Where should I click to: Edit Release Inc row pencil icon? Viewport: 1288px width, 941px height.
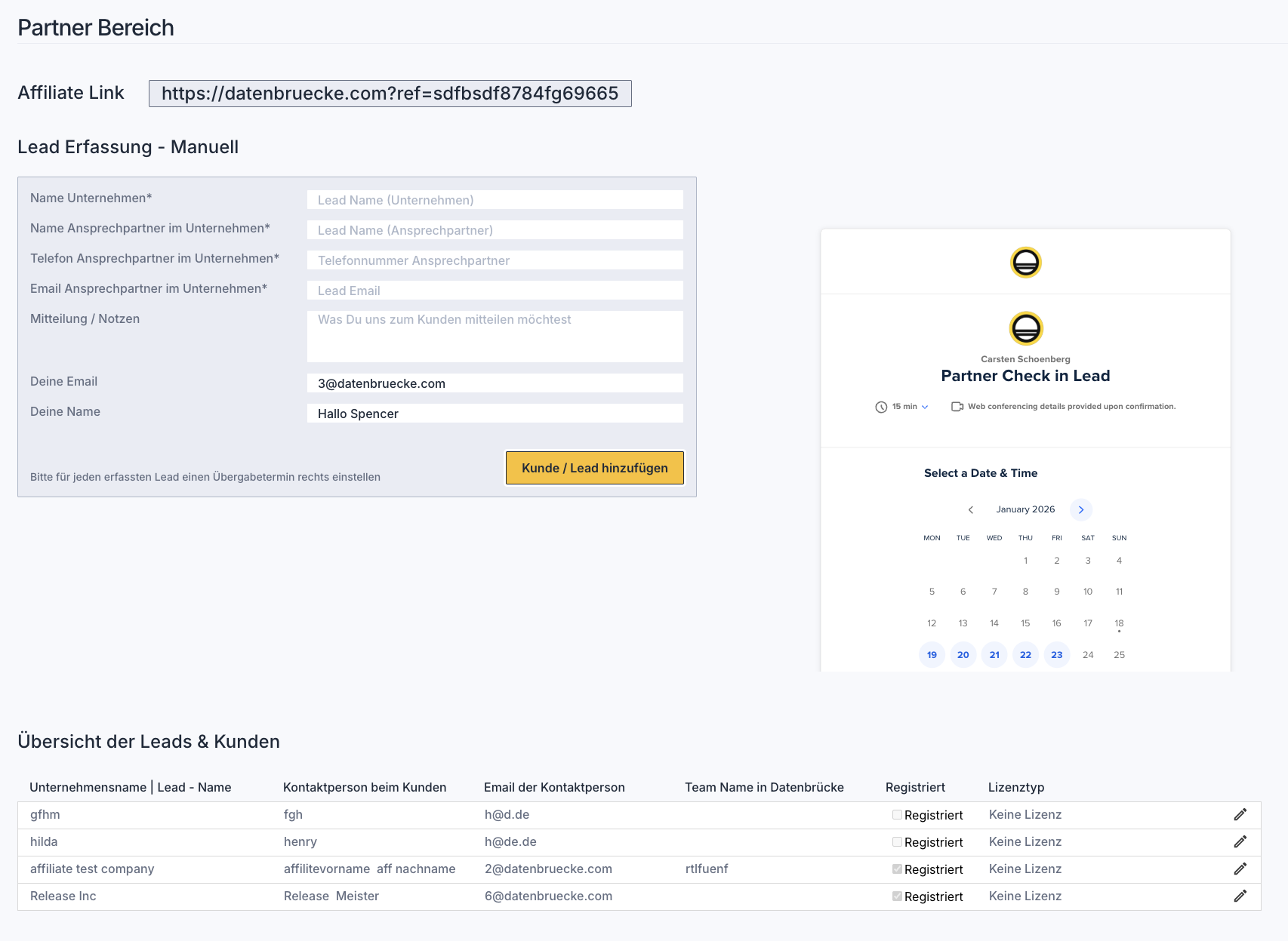click(x=1240, y=896)
